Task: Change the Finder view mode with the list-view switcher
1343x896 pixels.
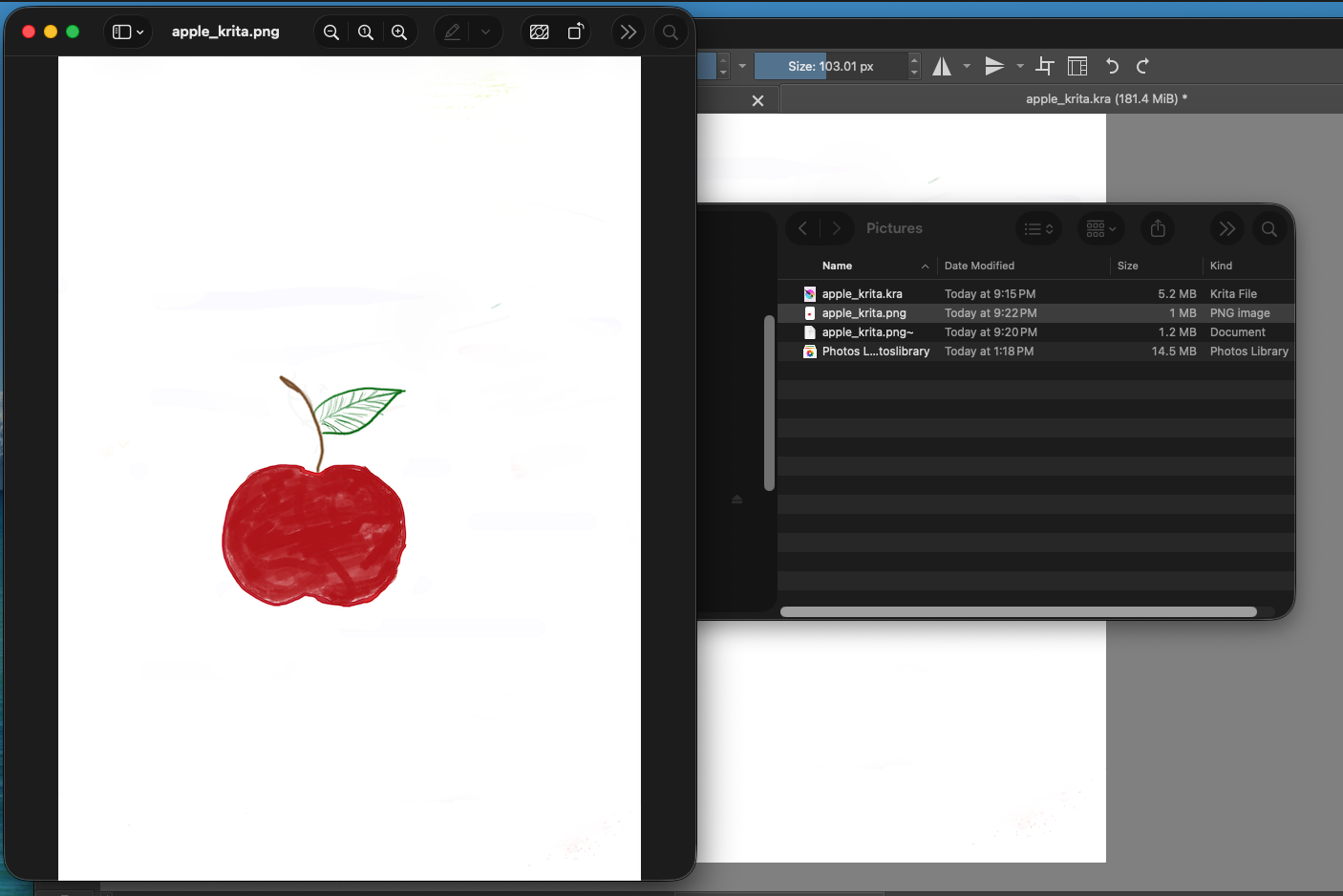Action: 1038,228
